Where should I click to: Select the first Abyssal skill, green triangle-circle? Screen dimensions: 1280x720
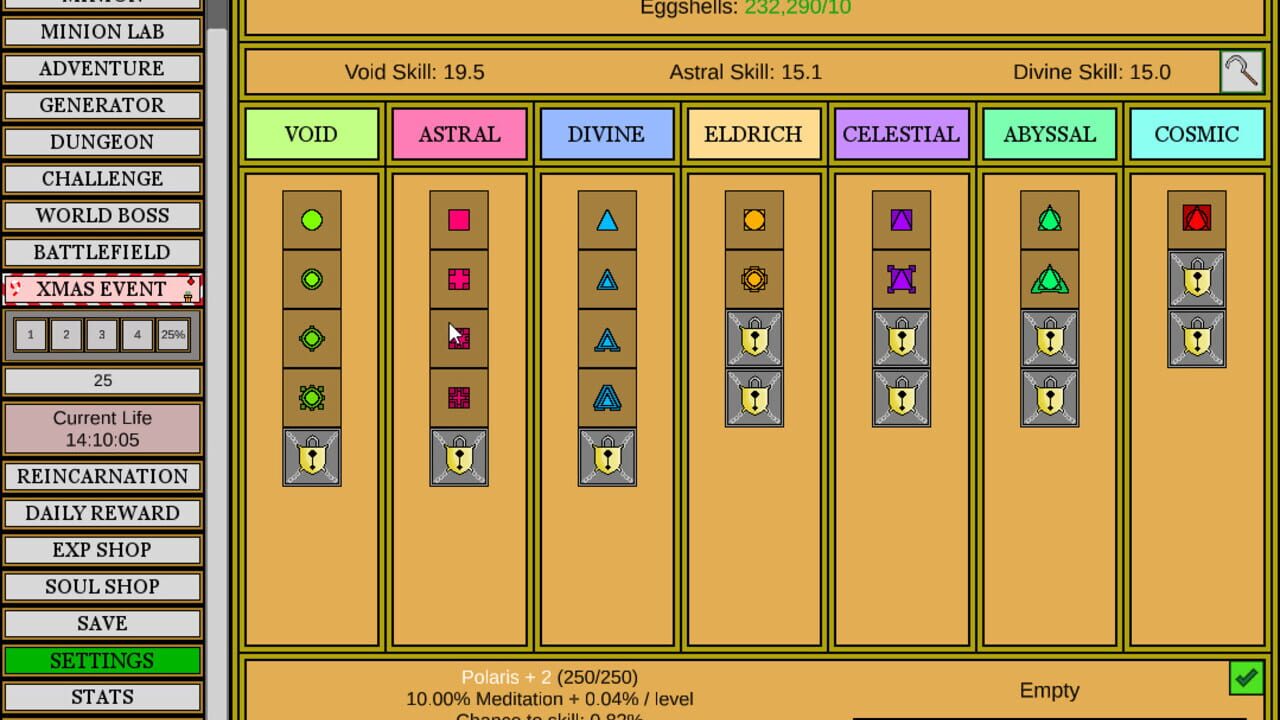pos(1049,220)
